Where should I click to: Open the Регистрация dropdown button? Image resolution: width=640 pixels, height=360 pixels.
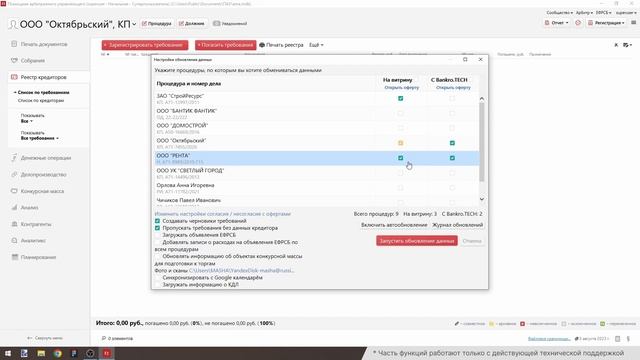pos(606,23)
